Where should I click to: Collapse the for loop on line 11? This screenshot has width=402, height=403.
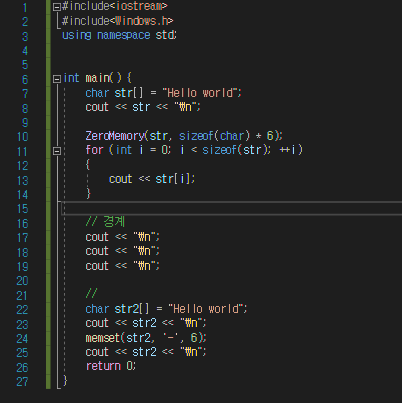click(57, 151)
